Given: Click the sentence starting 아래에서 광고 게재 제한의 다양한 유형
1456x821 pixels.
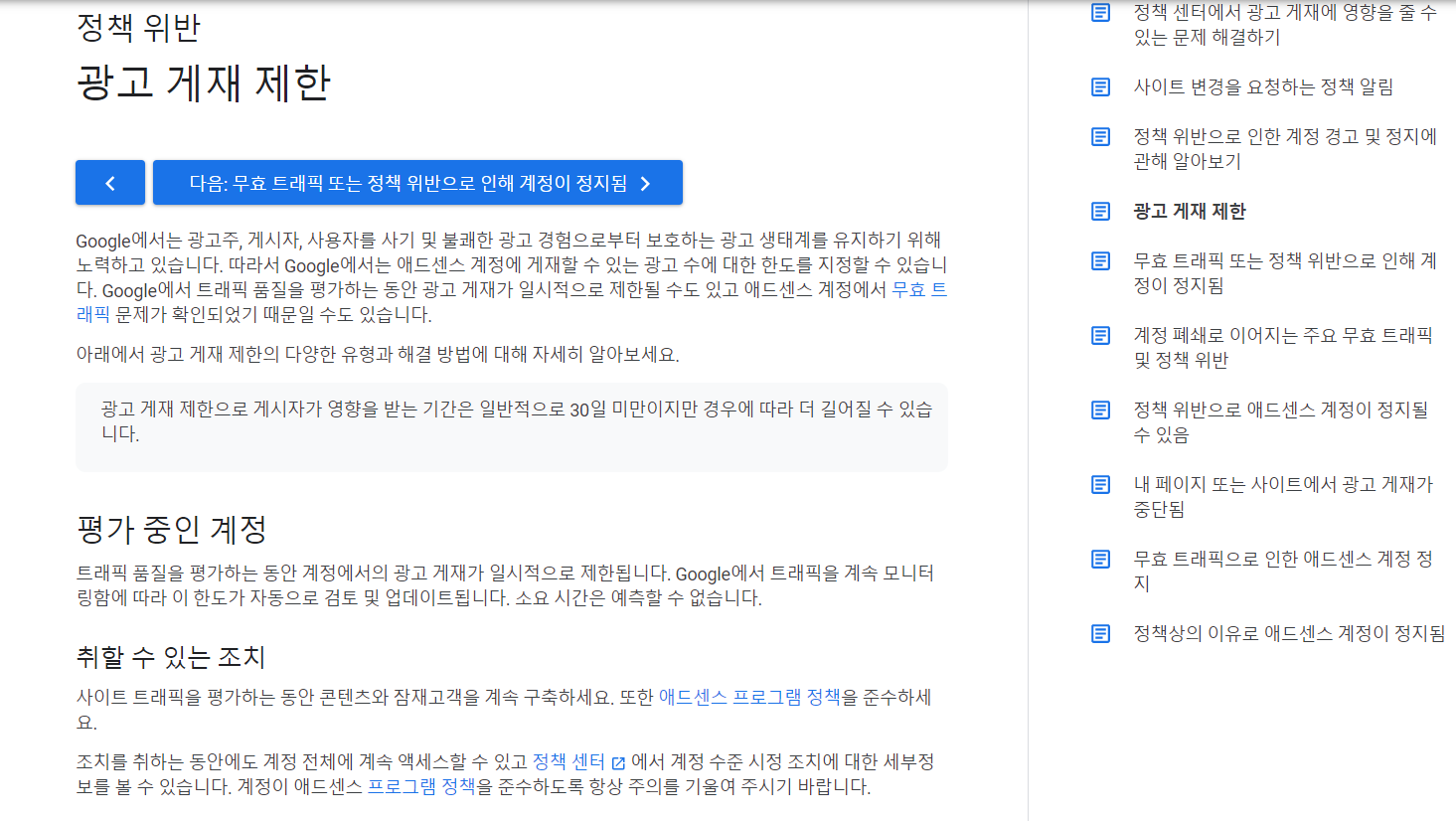Looking at the screenshot, I should point(378,354).
